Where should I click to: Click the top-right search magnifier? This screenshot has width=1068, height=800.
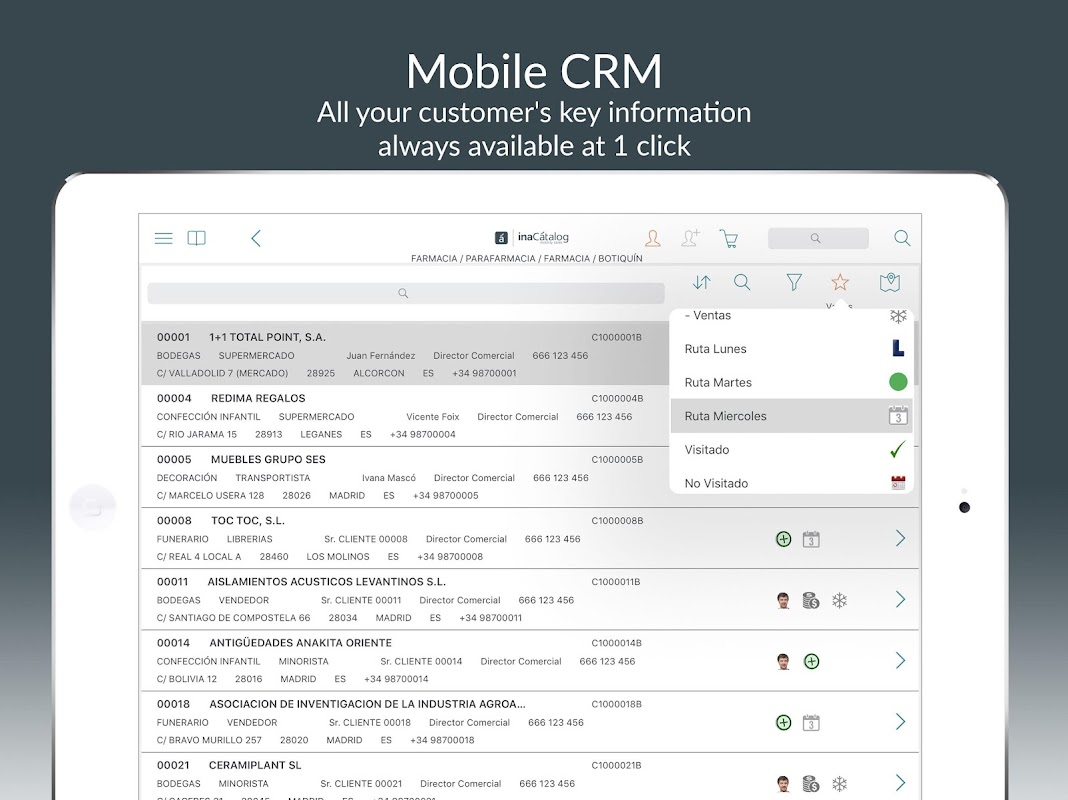(x=902, y=238)
